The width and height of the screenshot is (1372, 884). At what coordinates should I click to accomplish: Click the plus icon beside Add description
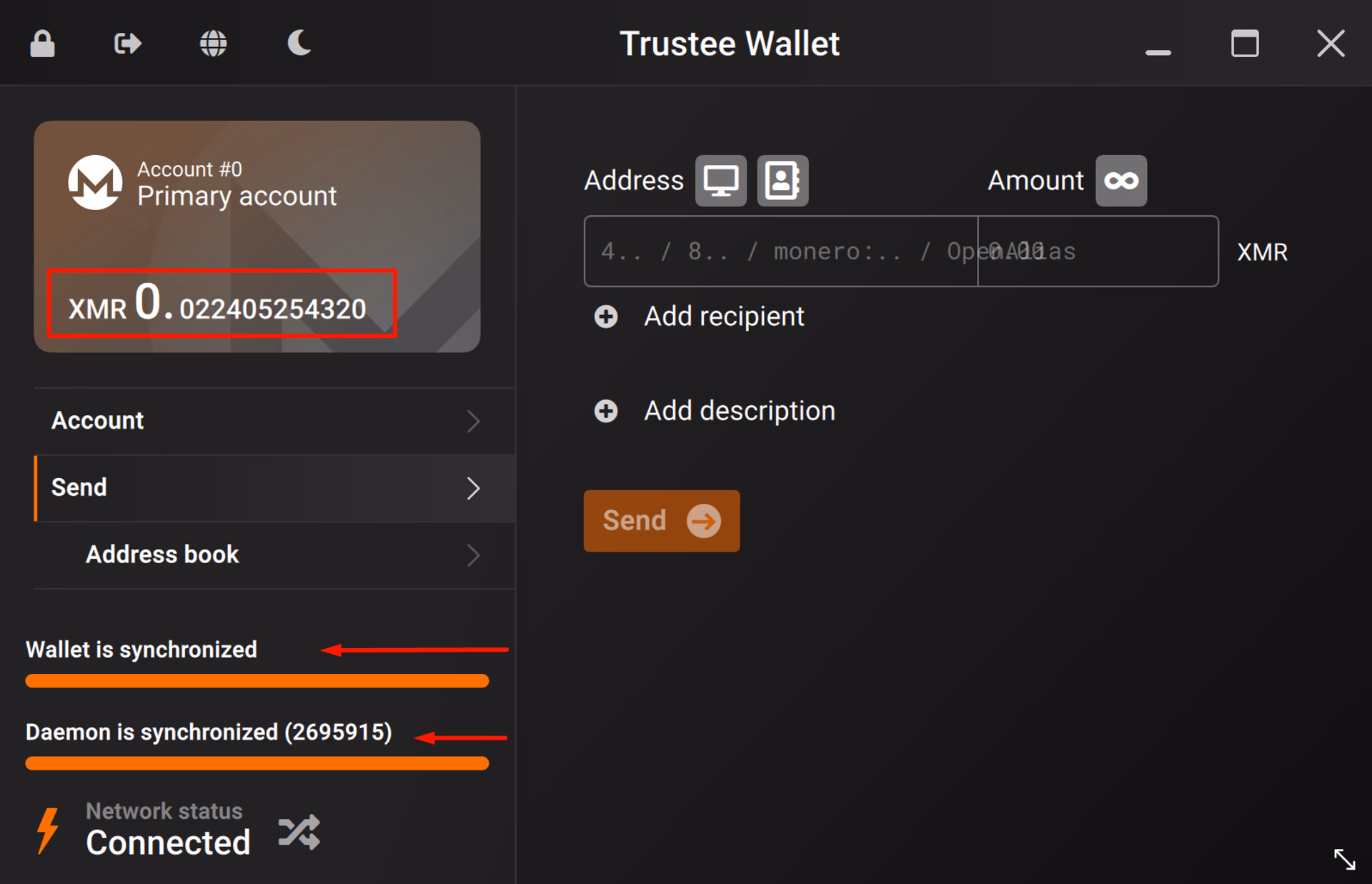click(606, 411)
